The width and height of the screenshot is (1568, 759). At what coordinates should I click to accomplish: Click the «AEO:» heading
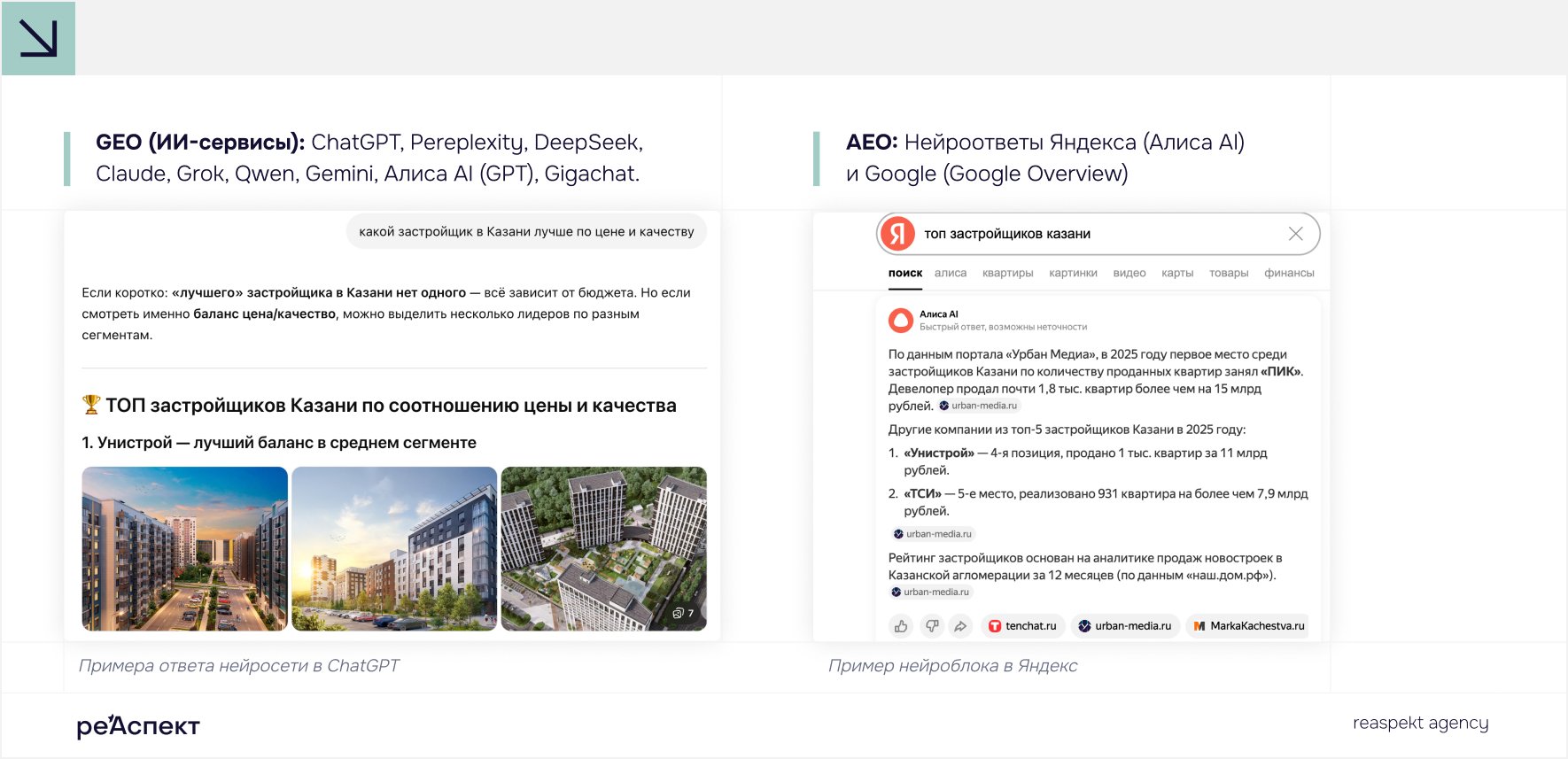(872, 142)
